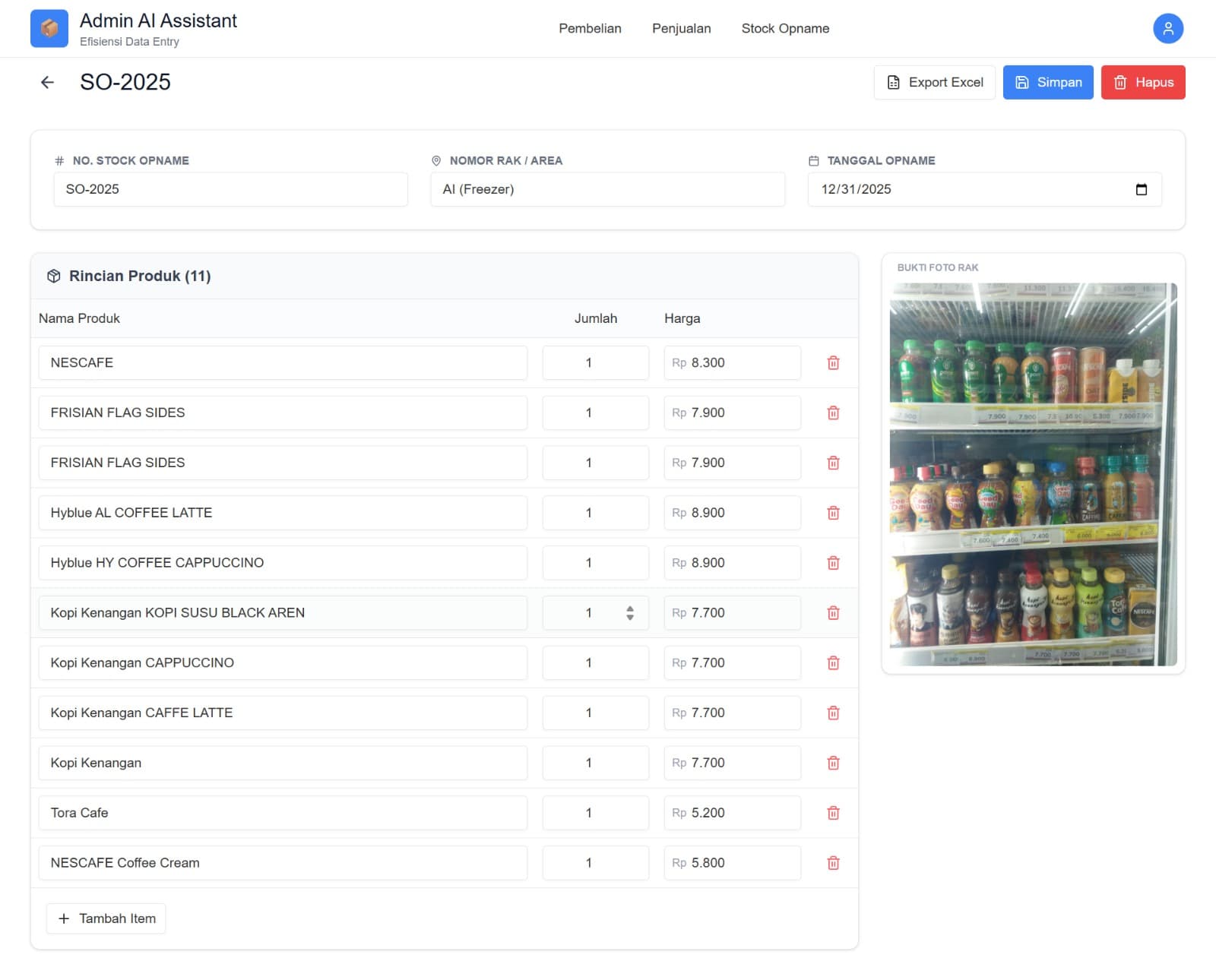Remove the NESCAFE Coffee Cream row
The width and height of the screenshot is (1216, 980).
click(x=833, y=863)
